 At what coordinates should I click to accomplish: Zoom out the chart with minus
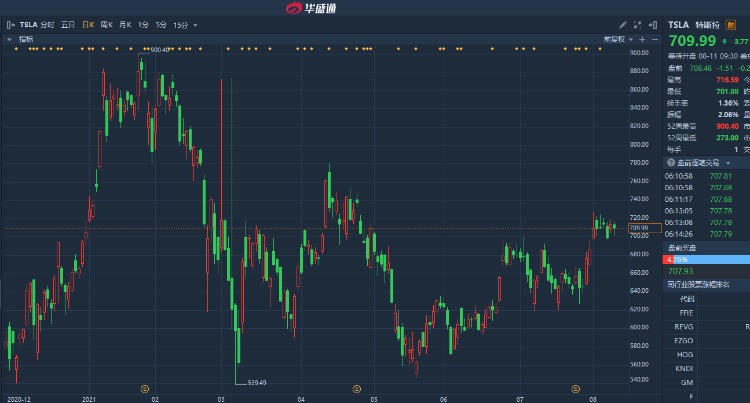click(655, 39)
